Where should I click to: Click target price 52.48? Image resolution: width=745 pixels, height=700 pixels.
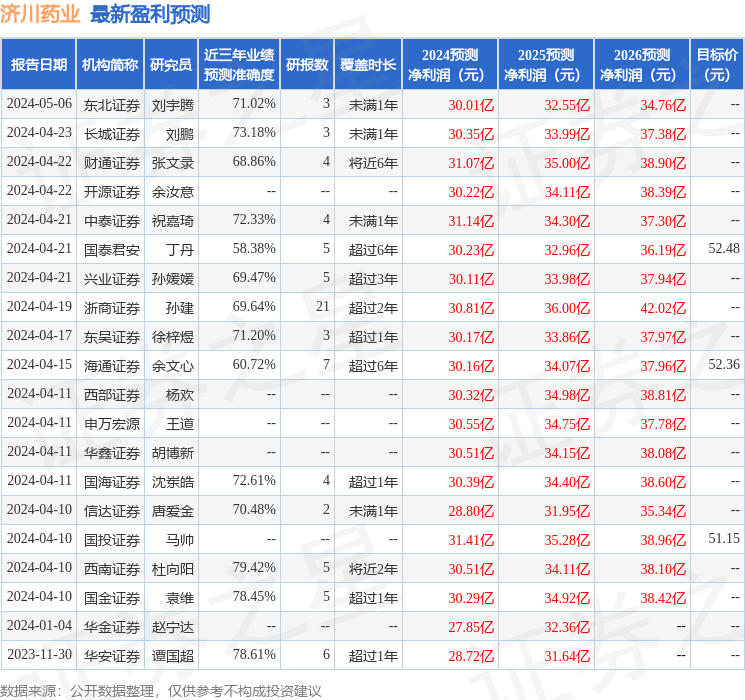click(x=724, y=249)
